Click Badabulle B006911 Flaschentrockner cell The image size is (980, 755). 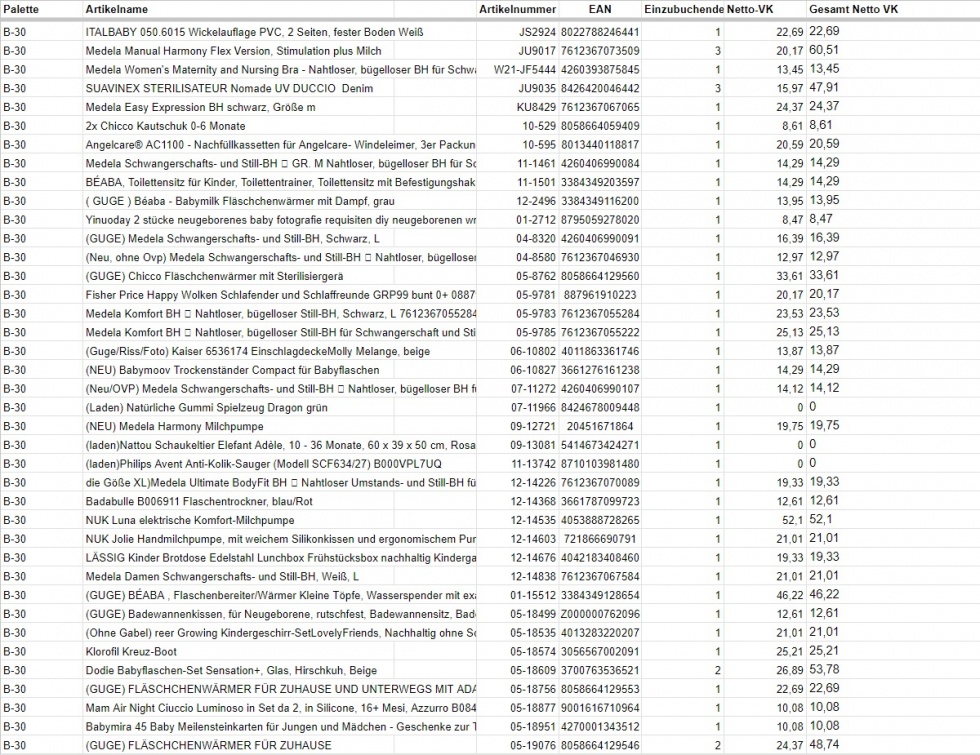(x=199, y=501)
